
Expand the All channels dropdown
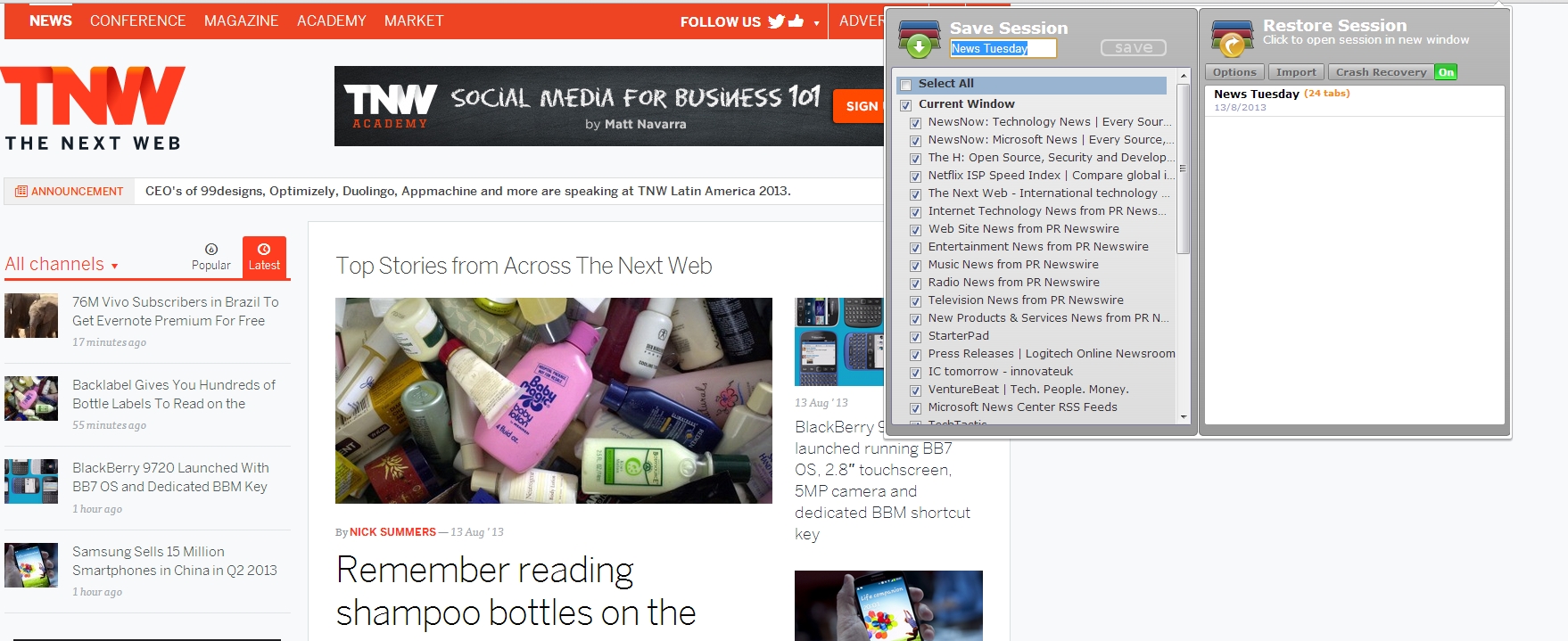[x=62, y=265]
